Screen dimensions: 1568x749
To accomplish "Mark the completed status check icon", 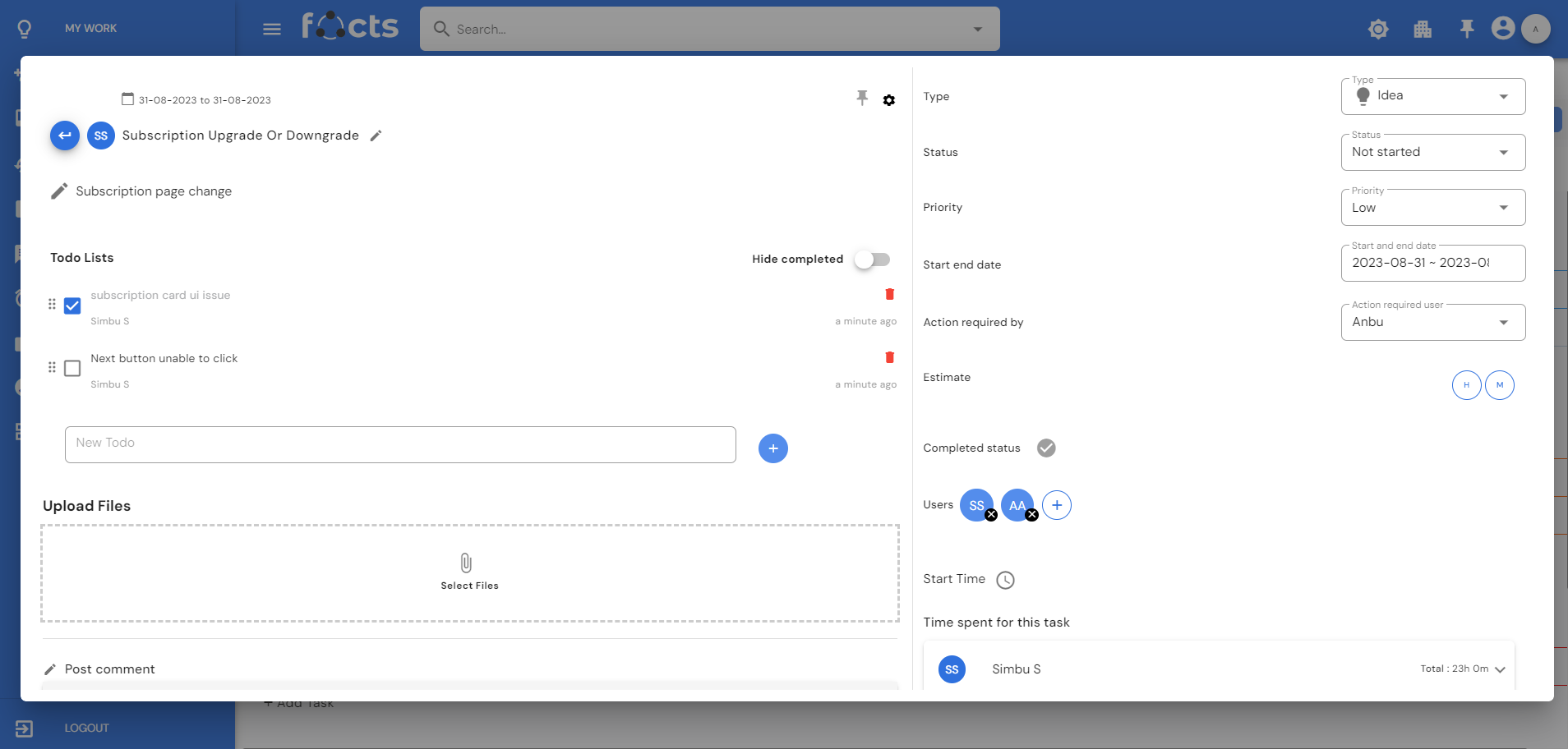I will tap(1046, 448).
